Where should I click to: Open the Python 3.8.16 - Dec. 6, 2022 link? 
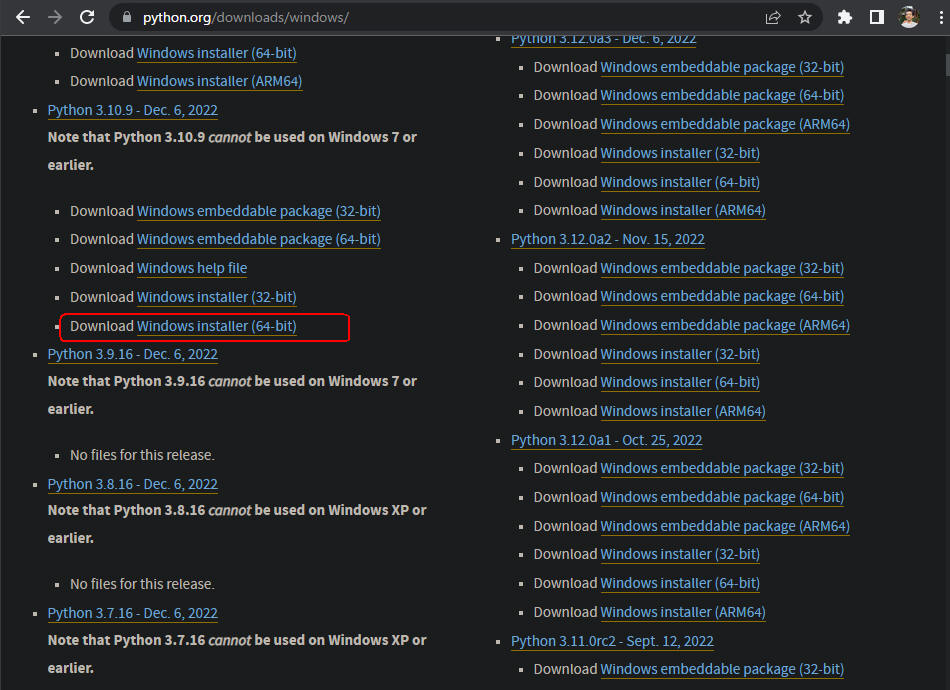(133, 484)
